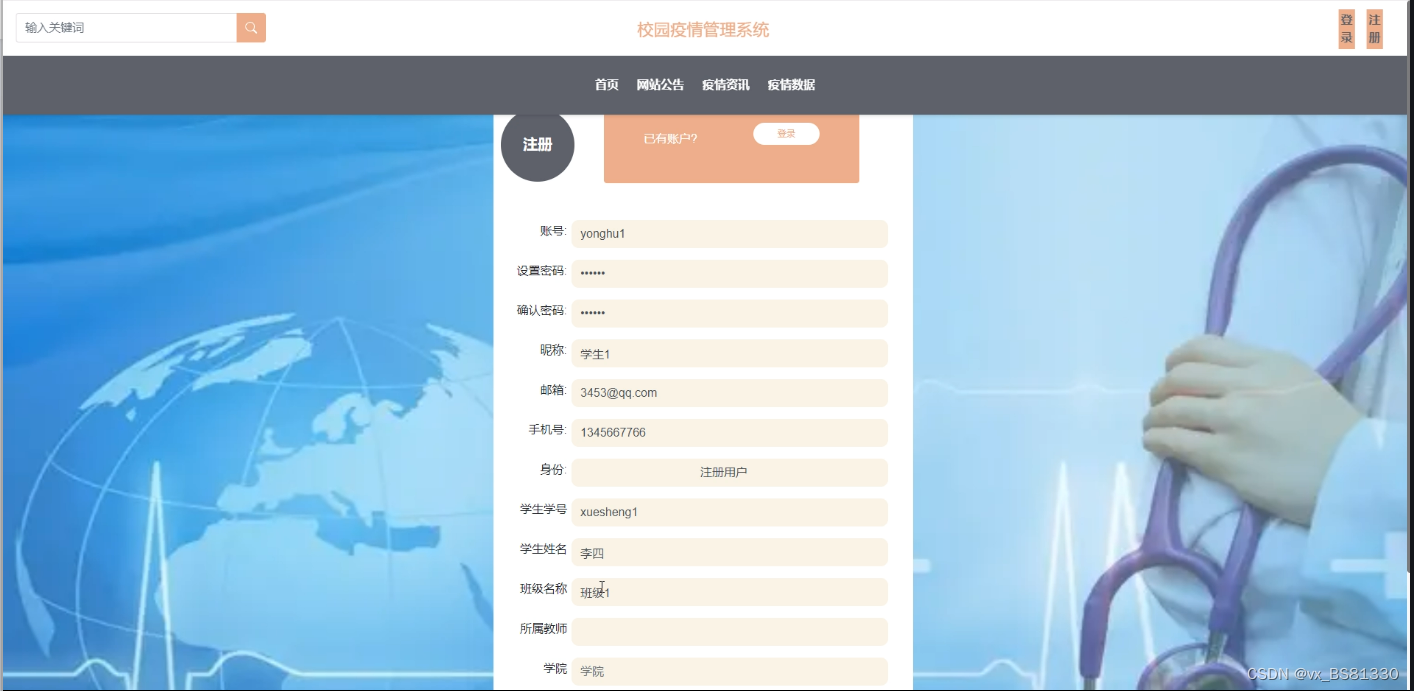This screenshot has width=1414, height=691.
Task: Click the 班级名称 label
Action: click(x=543, y=589)
